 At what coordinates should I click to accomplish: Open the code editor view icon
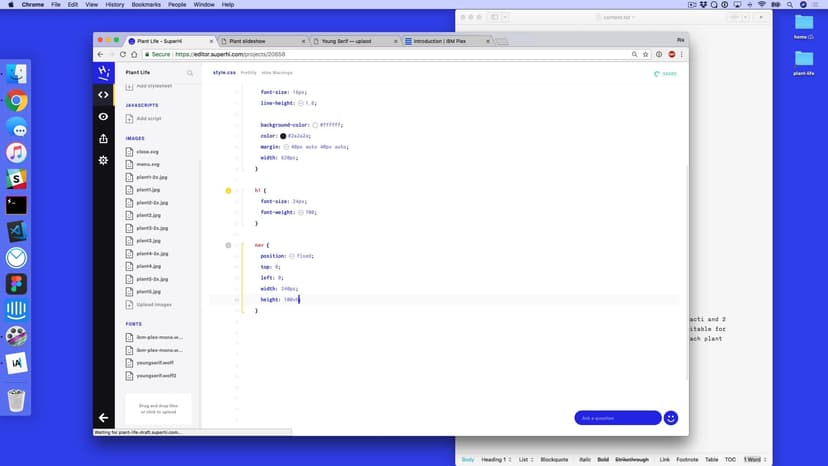pyautogui.click(x=103, y=94)
